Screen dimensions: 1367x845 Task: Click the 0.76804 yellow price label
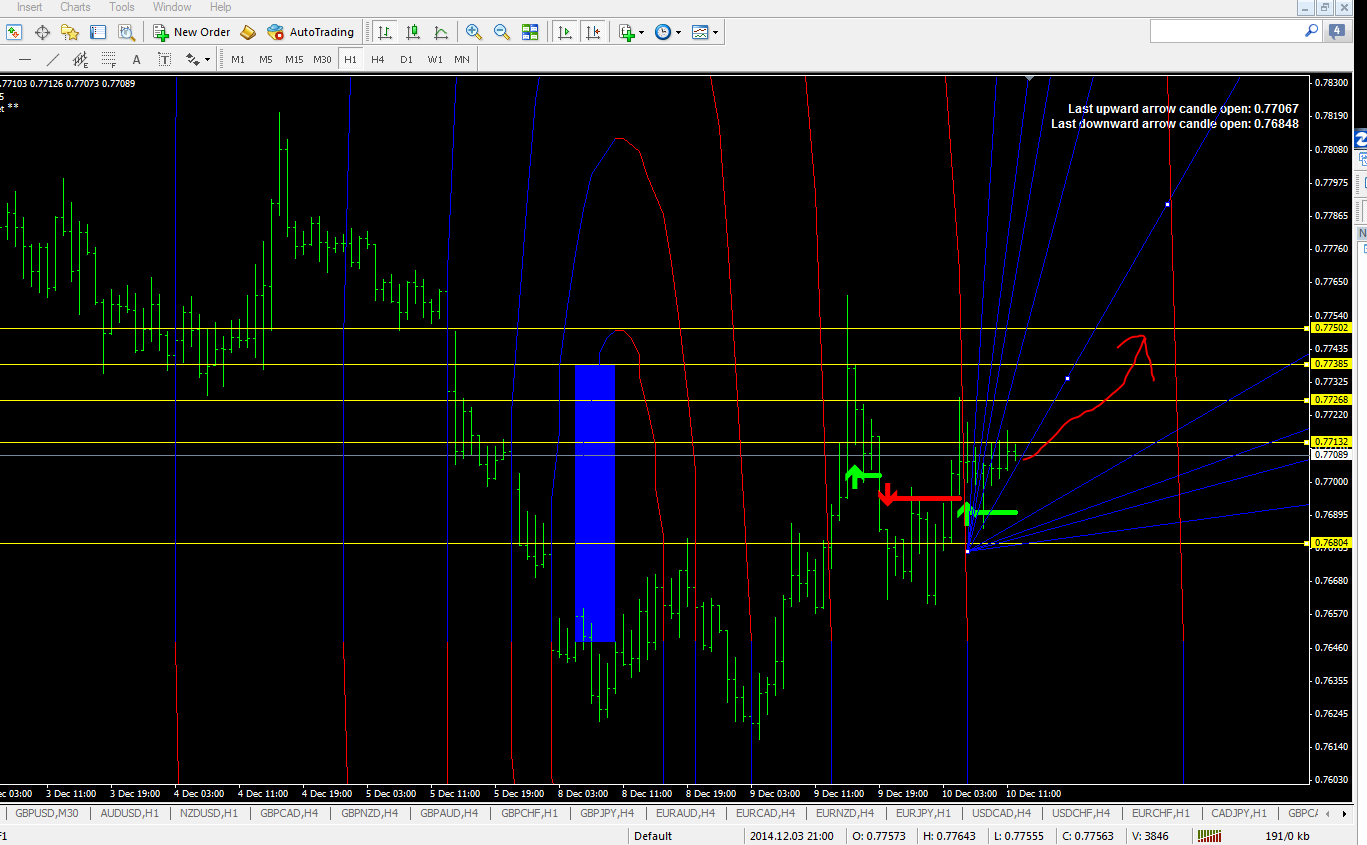point(1332,543)
